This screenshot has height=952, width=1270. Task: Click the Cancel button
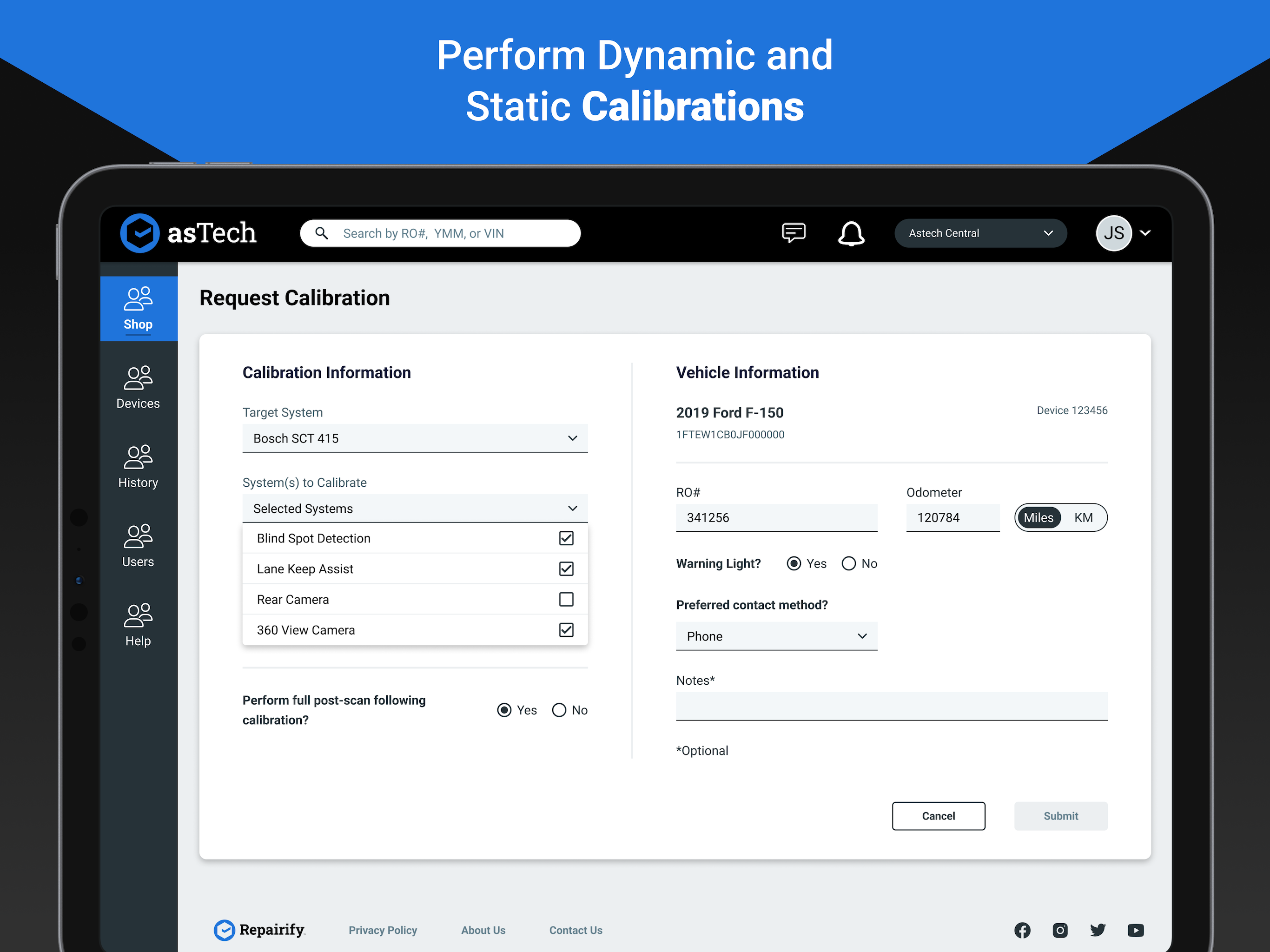pos(938,816)
